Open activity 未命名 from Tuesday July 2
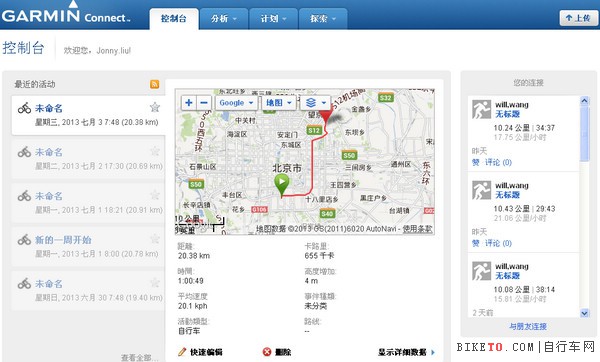The image size is (600, 362). pyautogui.click(x=49, y=152)
